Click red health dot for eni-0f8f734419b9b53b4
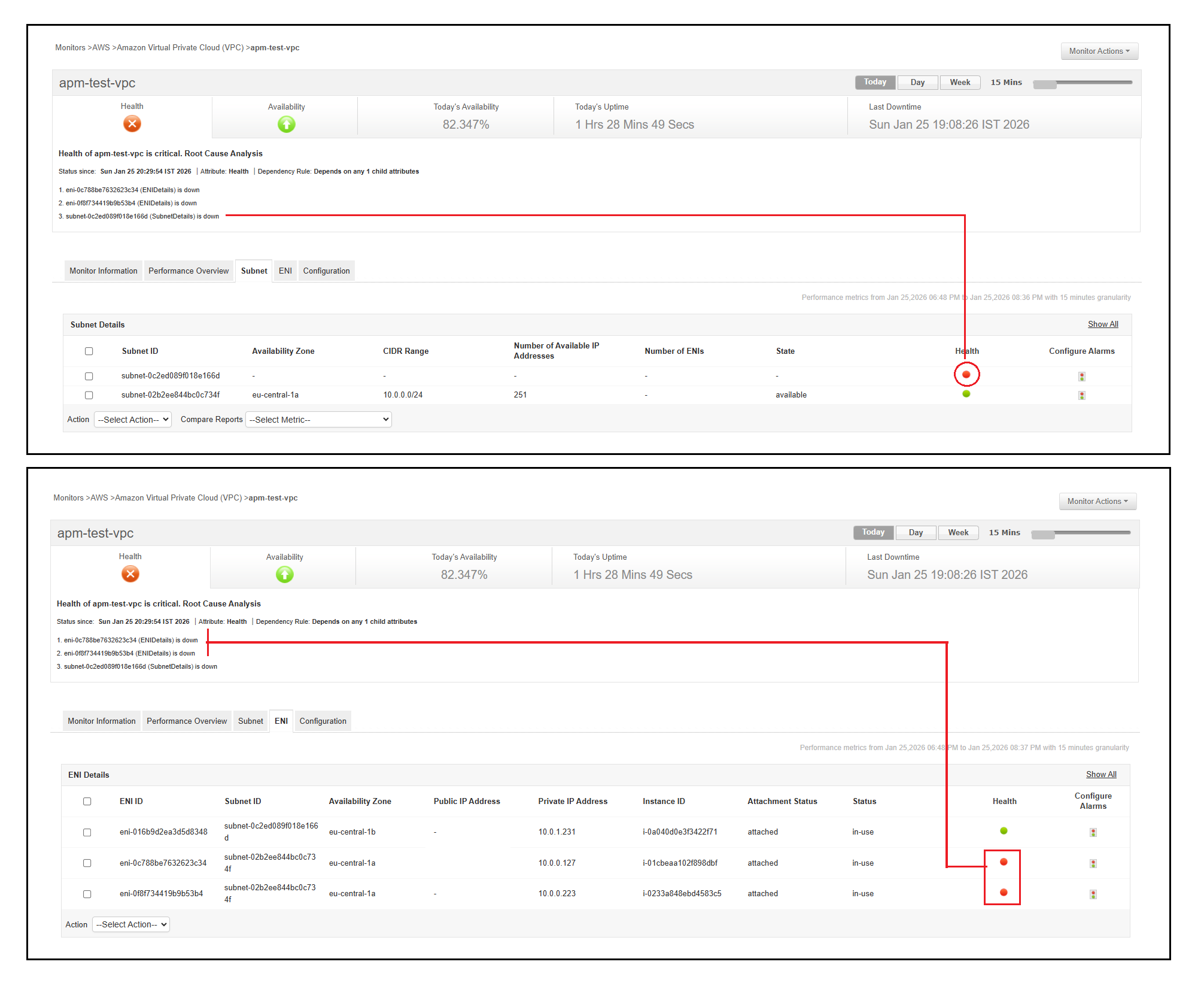 click(1004, 893)
